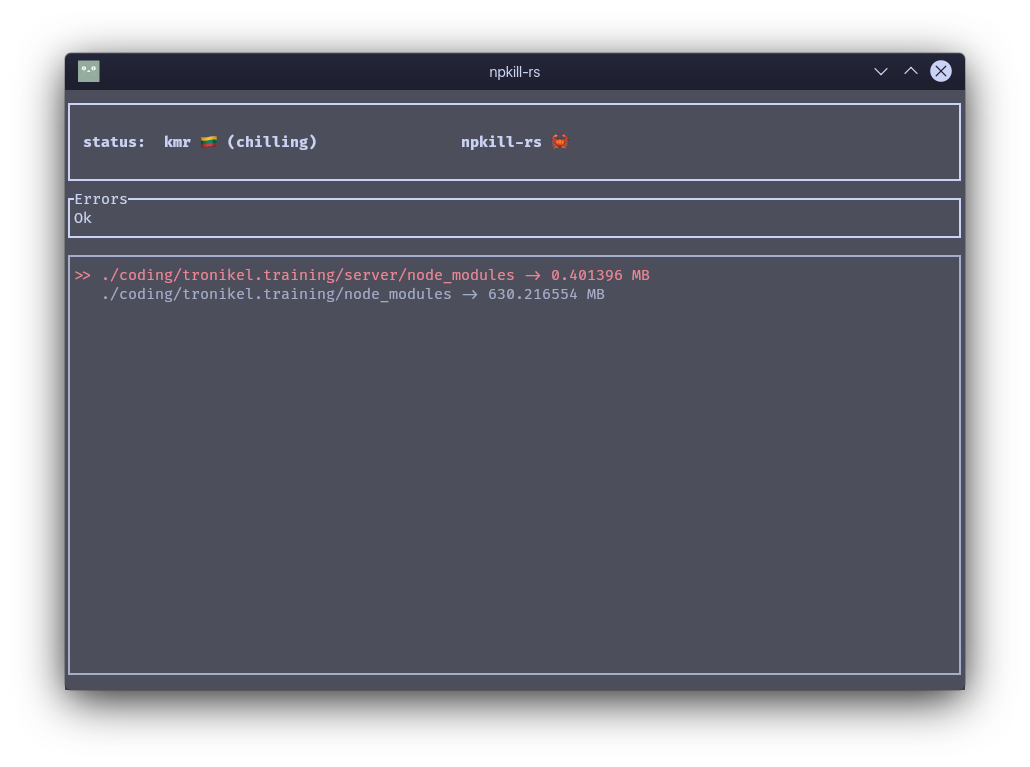Viewport: 1030px width, 767px height.
Task: Click the downward chevron in the titlebar
Action: [x=881, y=71]
